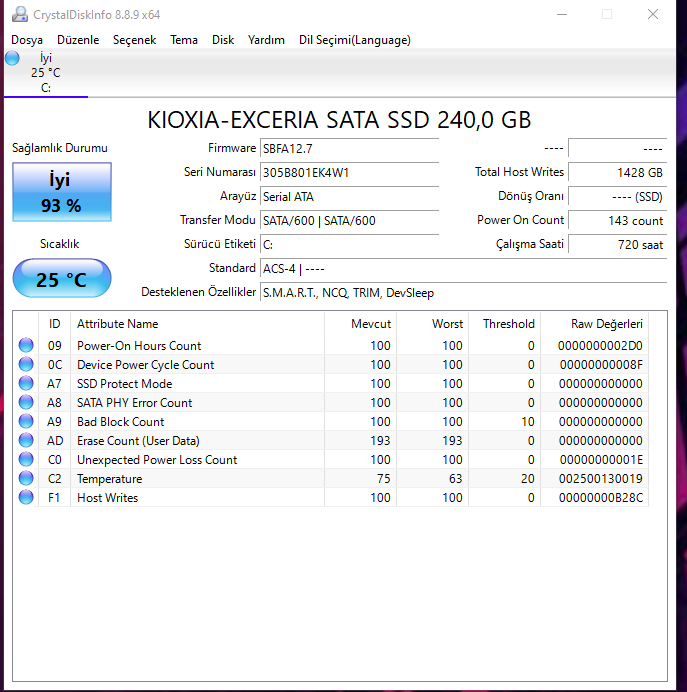Click the CrystalDiskInfo app icon in title bar

(19, 15)
